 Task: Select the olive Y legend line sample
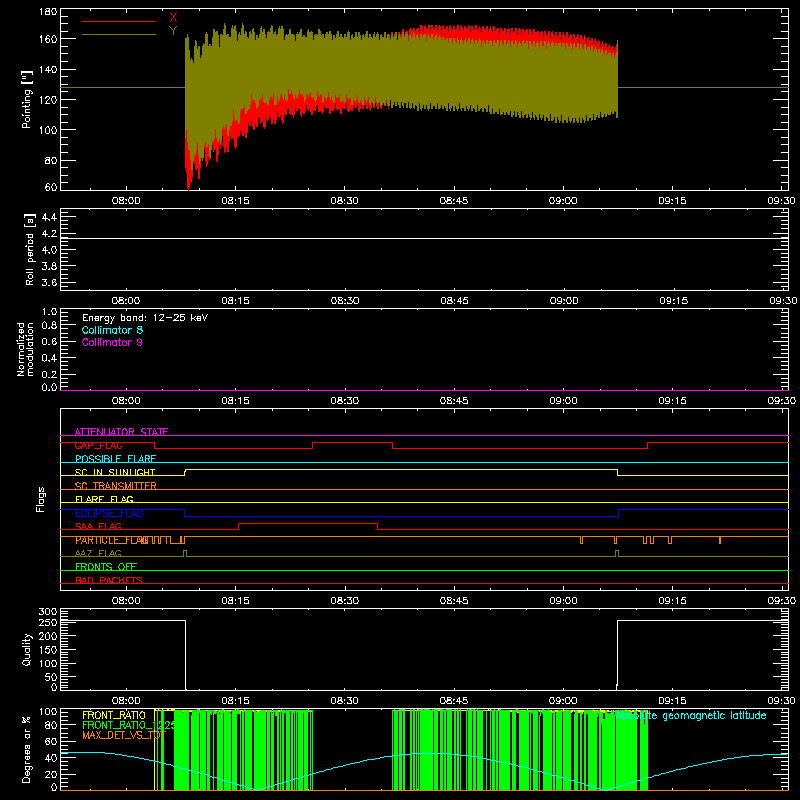coord(119,34)
